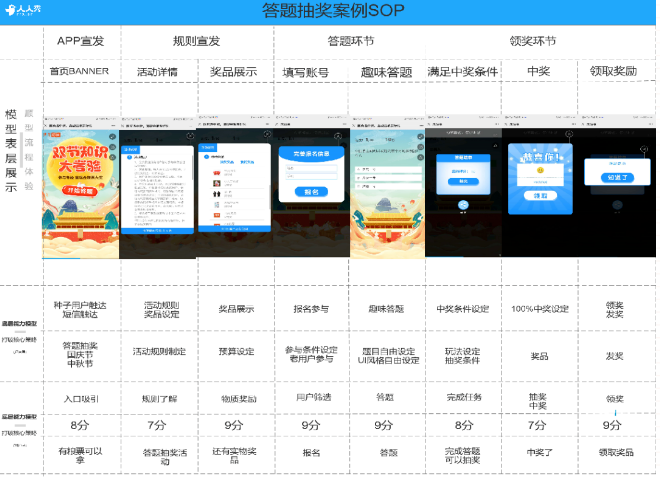This screenshot has height=477, width=660.
Task: Select the 填写账号 column header
Action: [x=306, y=73]
